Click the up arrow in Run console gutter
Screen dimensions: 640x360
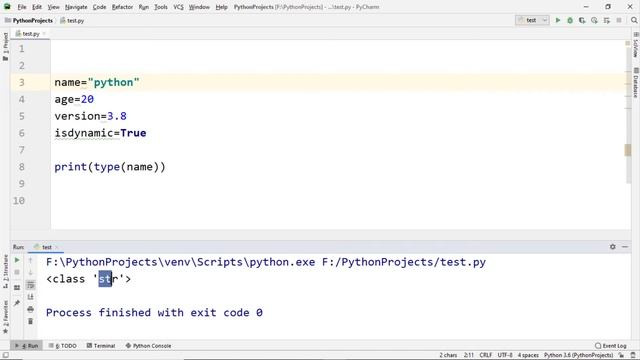(x=30, y=260)
